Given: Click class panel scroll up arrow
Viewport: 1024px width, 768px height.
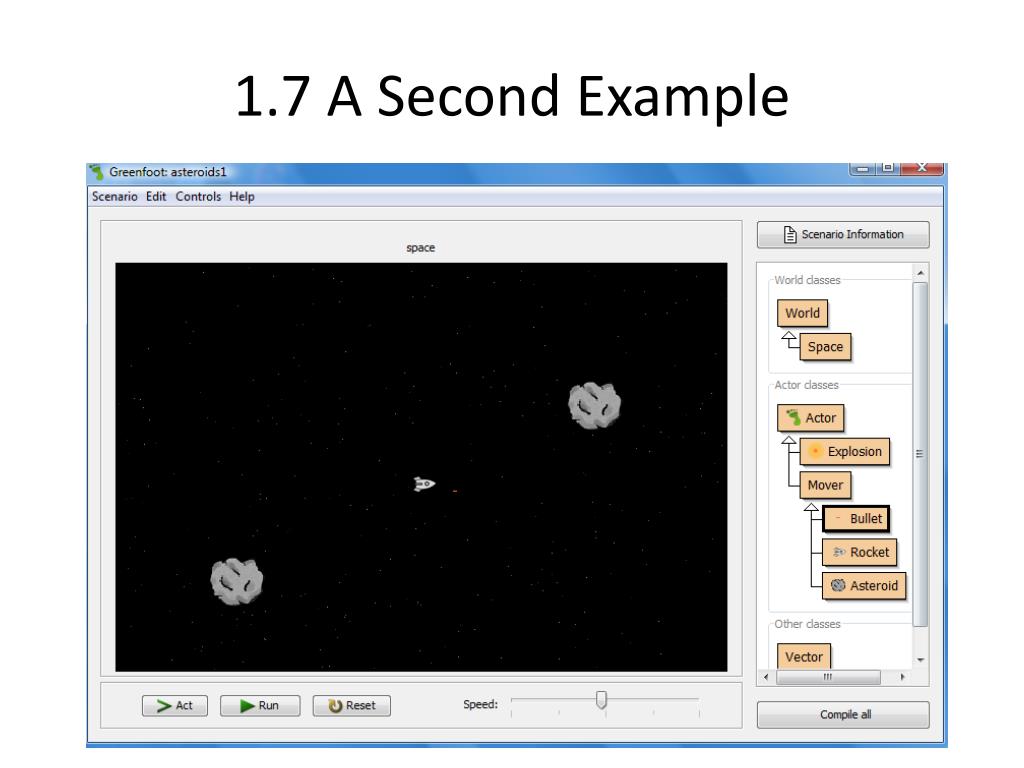Looking at the screenshot, I should [x=920, y=273].
